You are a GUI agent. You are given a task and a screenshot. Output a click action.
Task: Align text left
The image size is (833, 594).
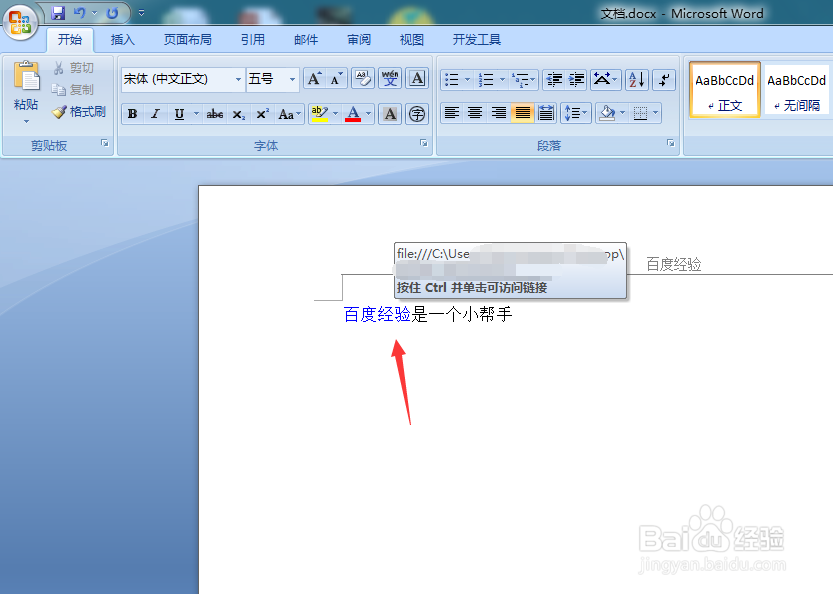(x=452, y=113)
